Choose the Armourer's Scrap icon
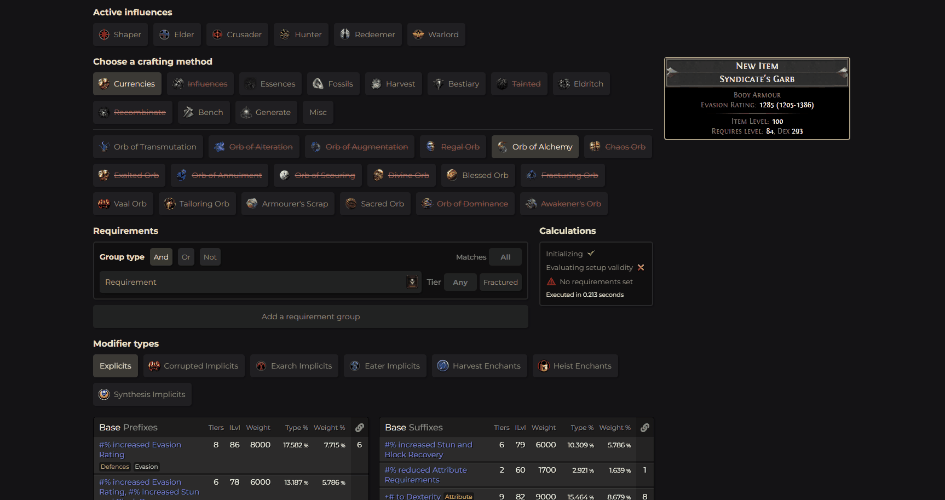Screen dimensions: 945x500 [252, 204]
